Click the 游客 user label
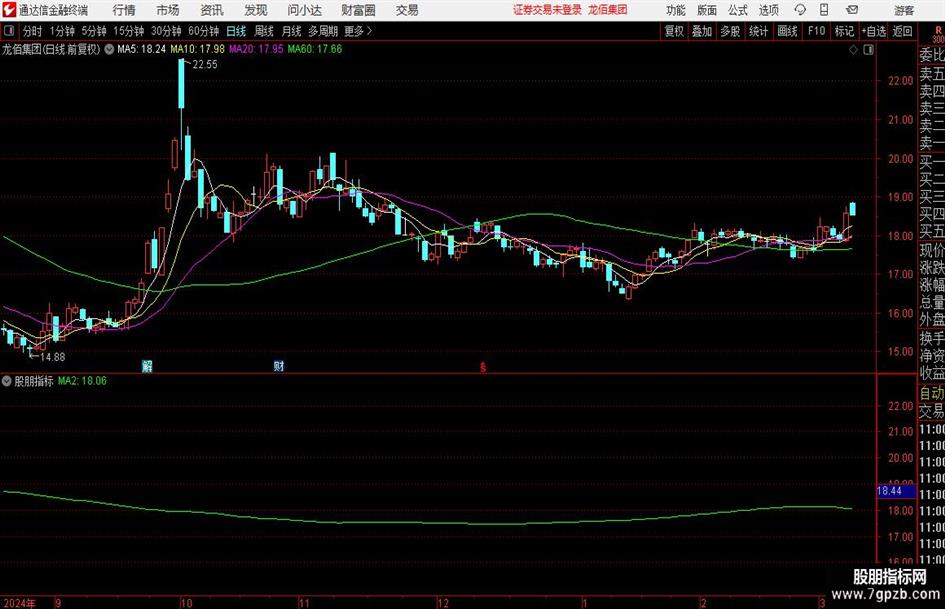 [904, 10]
